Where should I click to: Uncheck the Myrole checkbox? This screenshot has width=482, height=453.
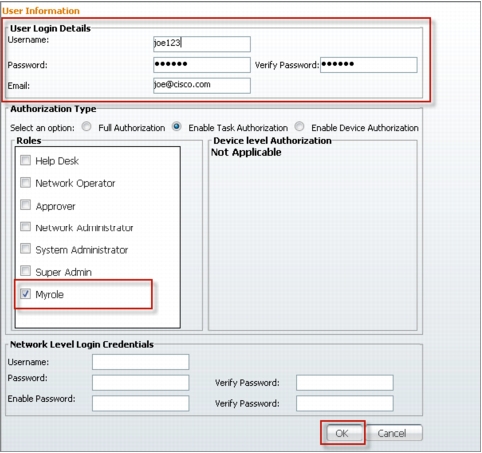[25, 294]
